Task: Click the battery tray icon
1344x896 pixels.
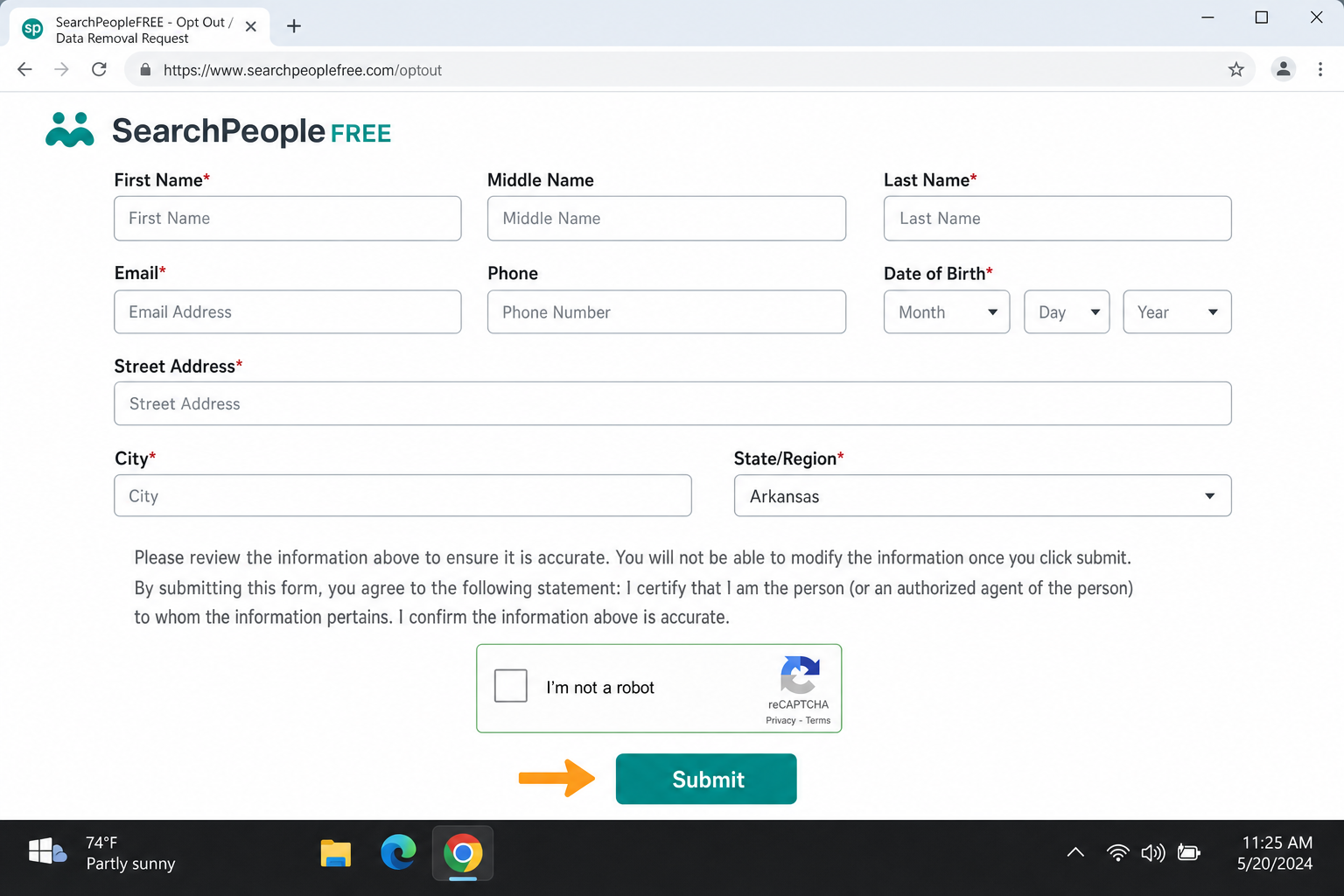Action: [x=1188, y=852]
